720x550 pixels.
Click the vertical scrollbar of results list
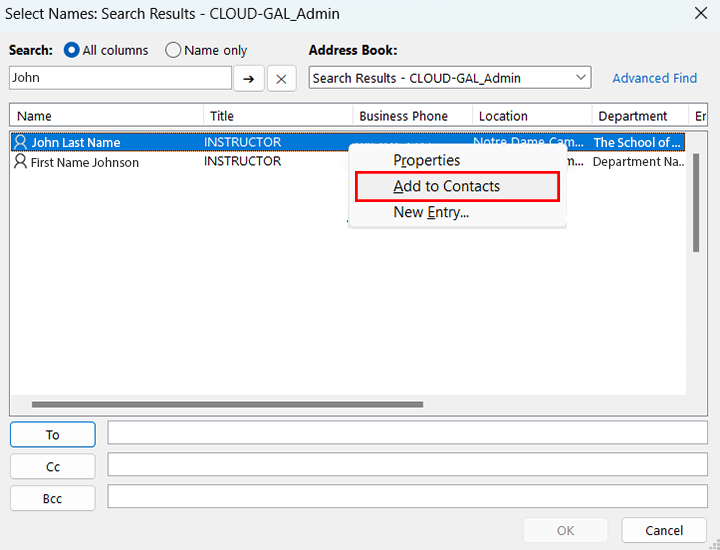(695, 200)
